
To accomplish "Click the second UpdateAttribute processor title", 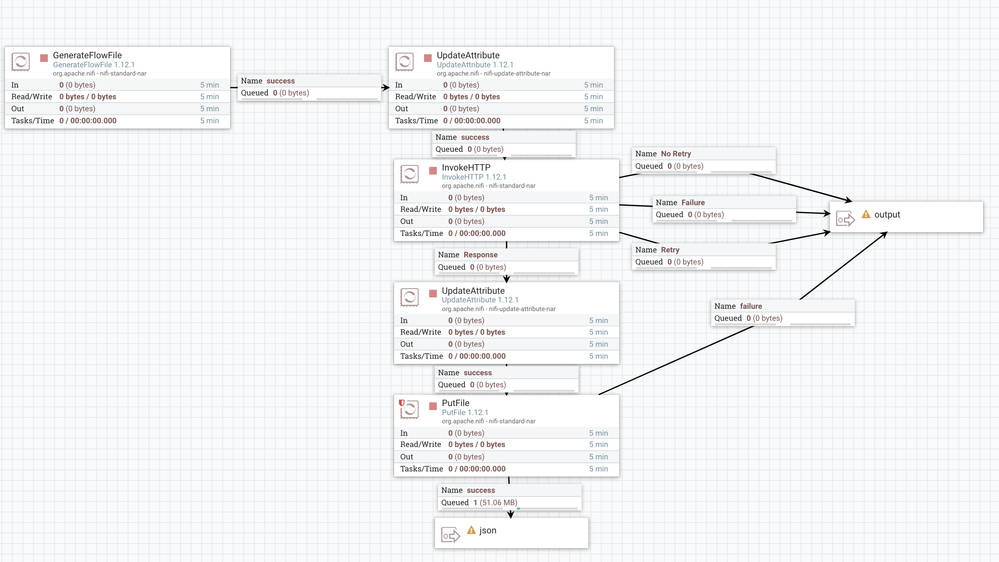I will tap(473, 291).
